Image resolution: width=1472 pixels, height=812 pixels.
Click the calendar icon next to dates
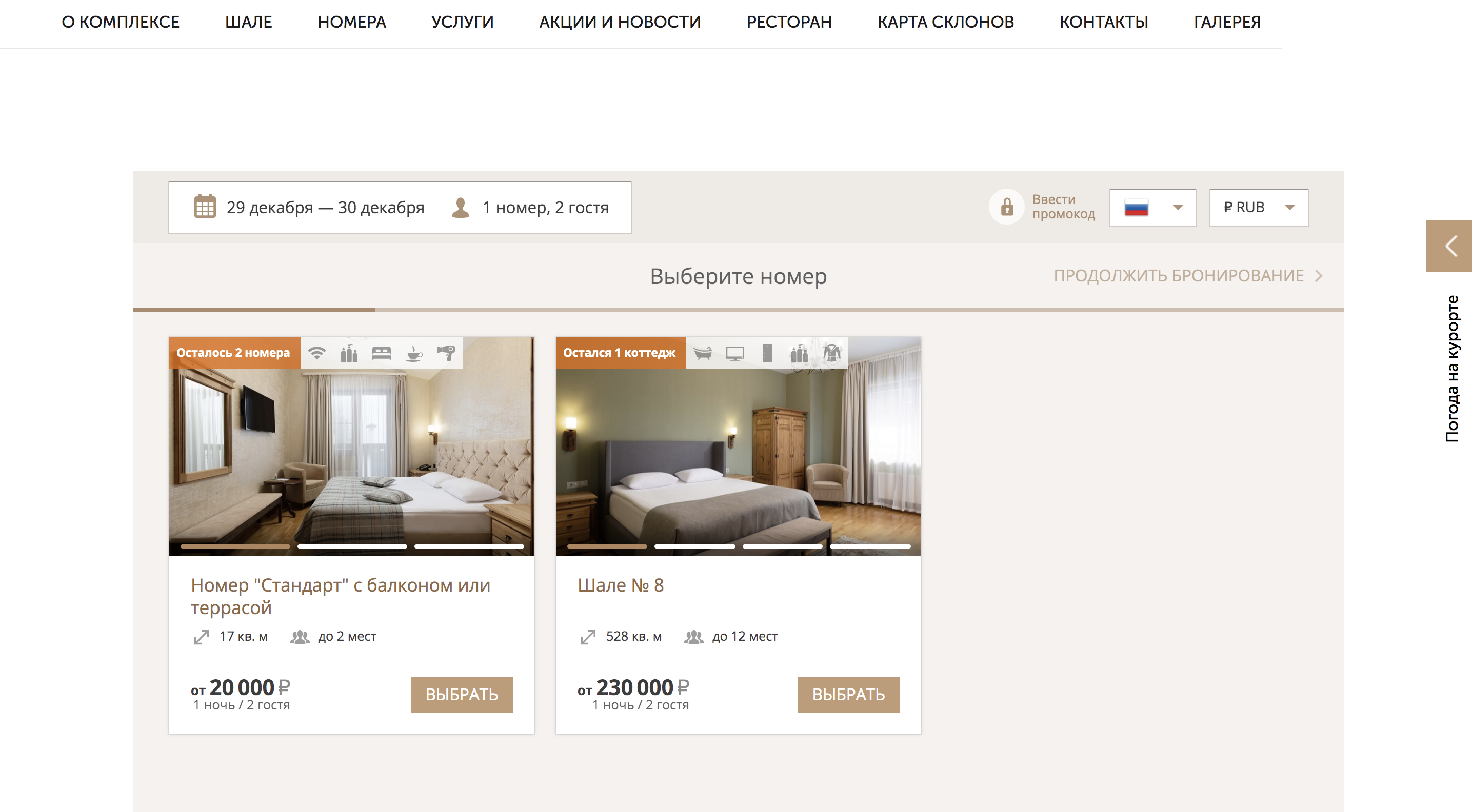click(205, 207)
